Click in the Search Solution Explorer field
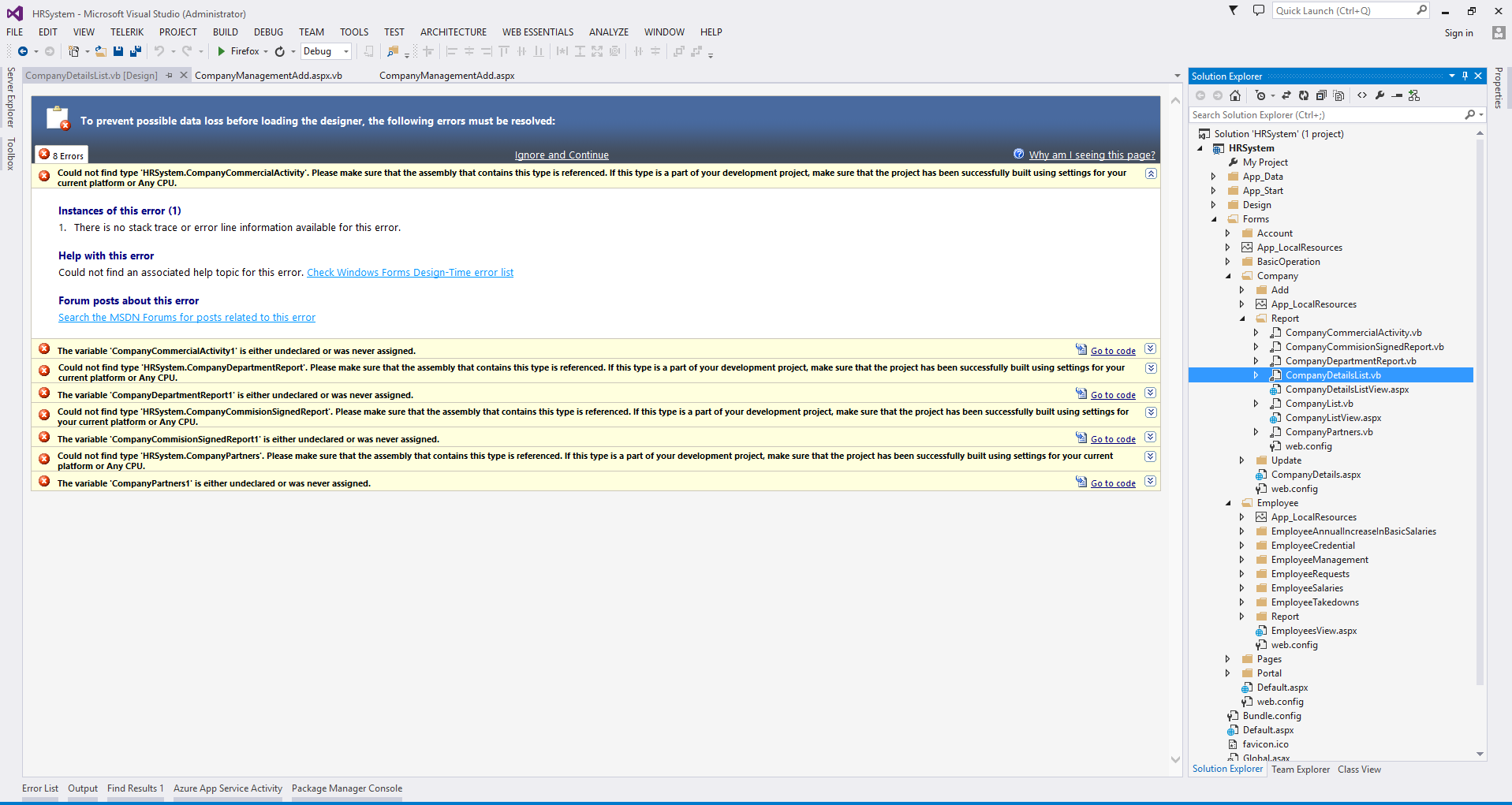Screen dimensions: 1512x805 coord(1325,115)
